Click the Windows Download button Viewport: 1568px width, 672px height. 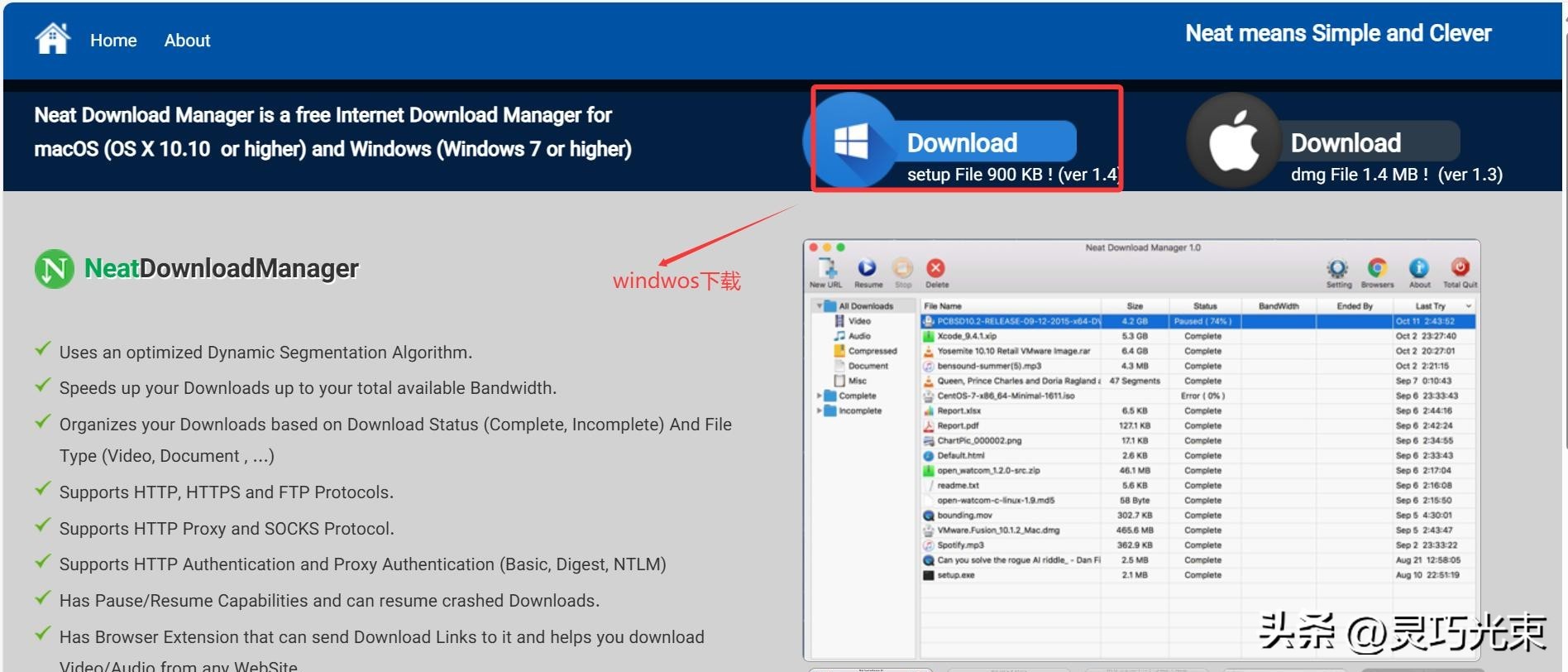click(962, 142)
